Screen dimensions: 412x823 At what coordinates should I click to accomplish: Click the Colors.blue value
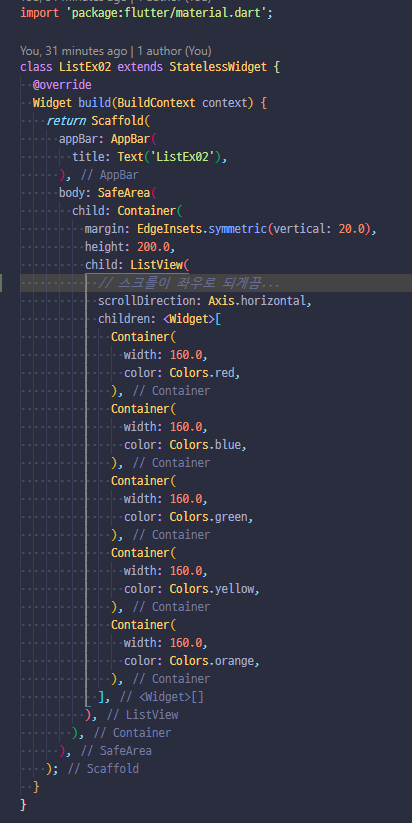pos(205,445)
